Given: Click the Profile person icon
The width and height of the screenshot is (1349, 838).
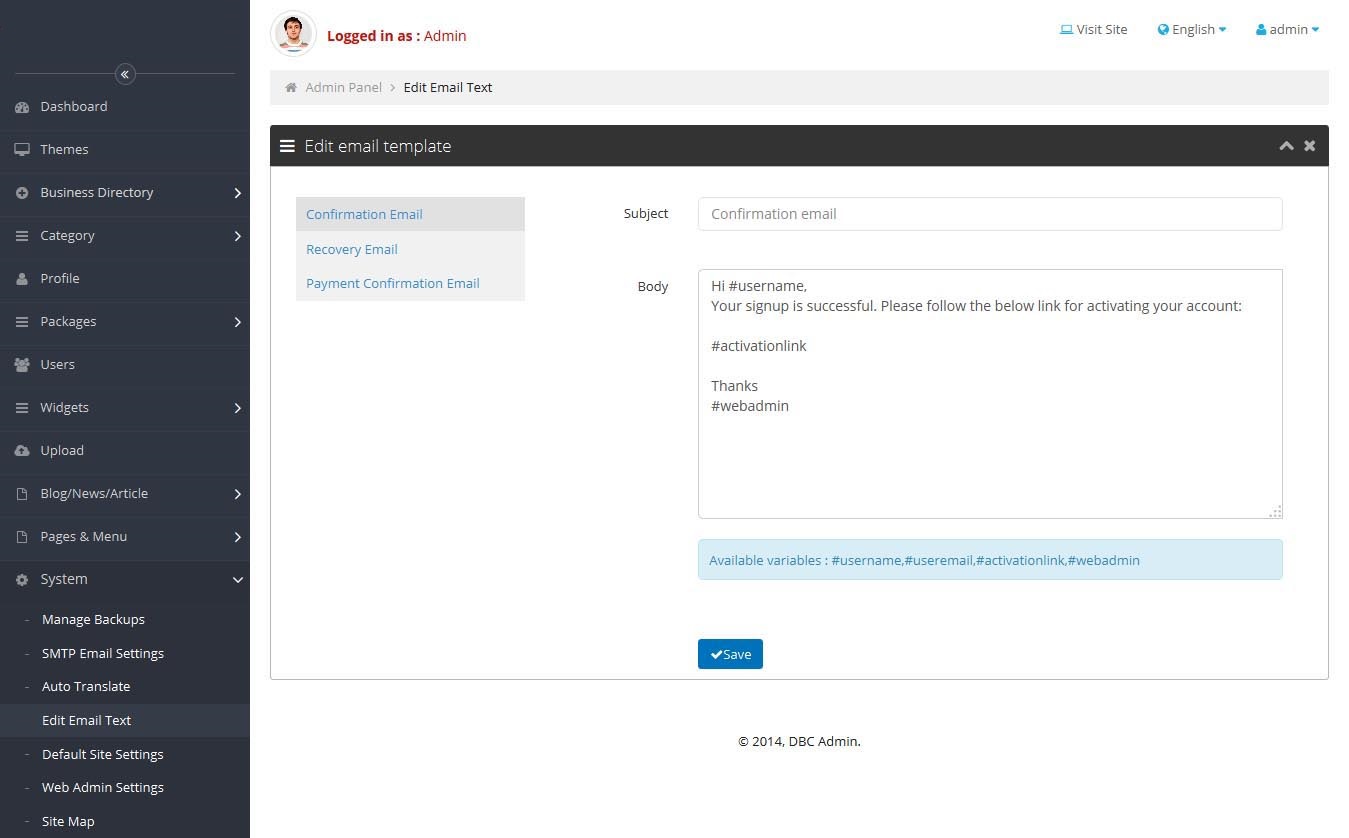Looking at the screenshot, I should (22, 279).
